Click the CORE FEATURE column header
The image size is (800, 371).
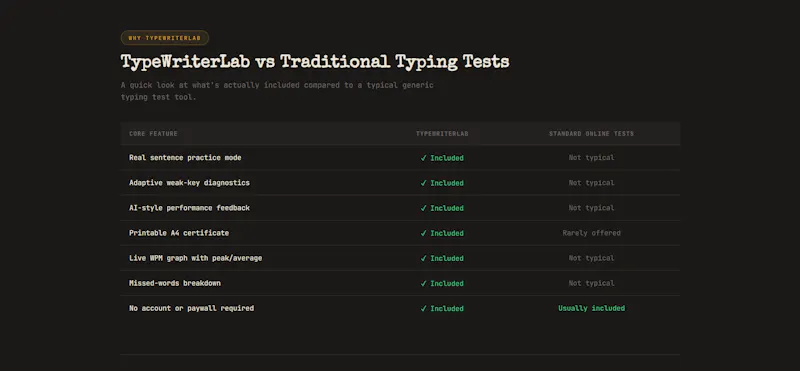click(x=153, y=134)
